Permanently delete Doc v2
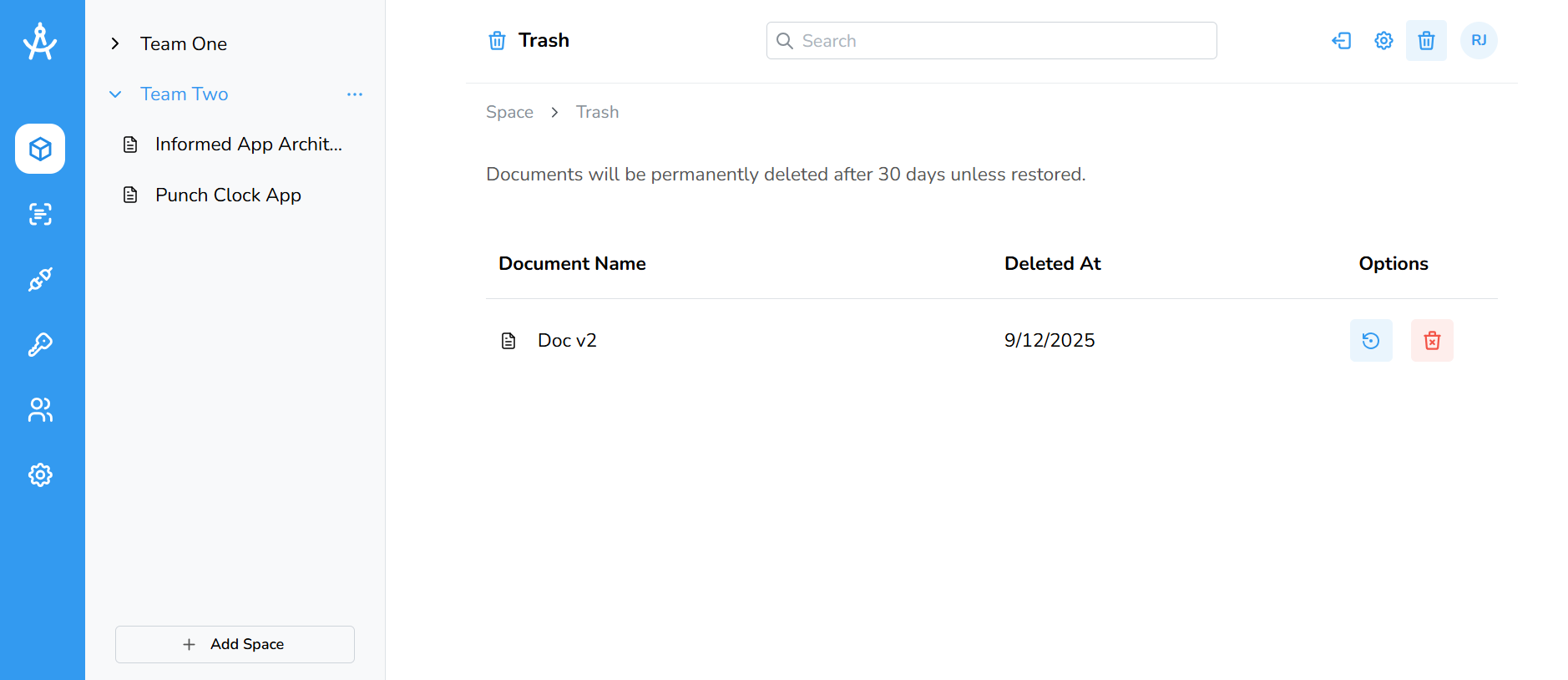The image size is (1568, 680). tap(1432, 340)
